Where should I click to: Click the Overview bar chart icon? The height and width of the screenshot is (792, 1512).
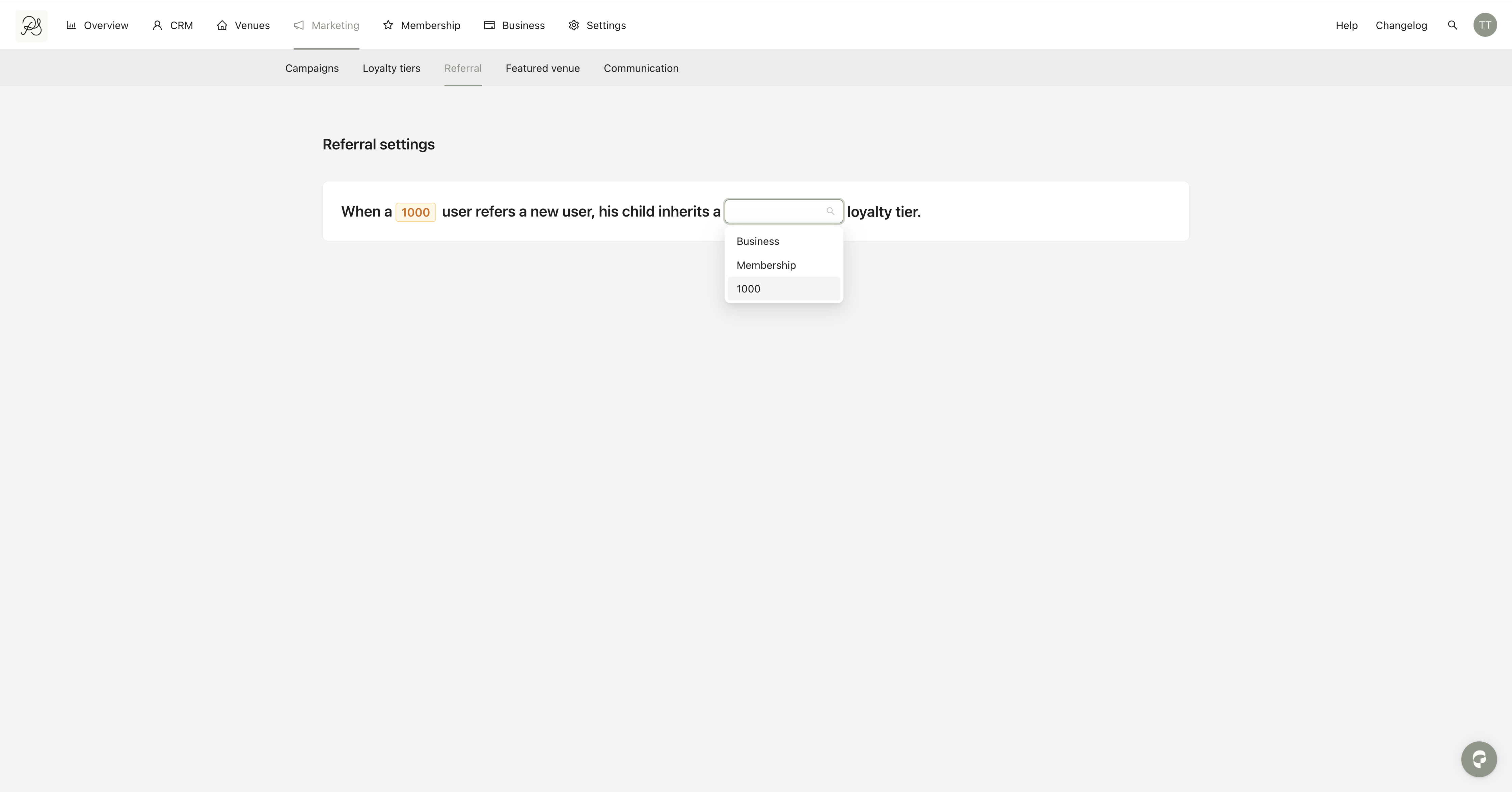click(x=71, y=25)
